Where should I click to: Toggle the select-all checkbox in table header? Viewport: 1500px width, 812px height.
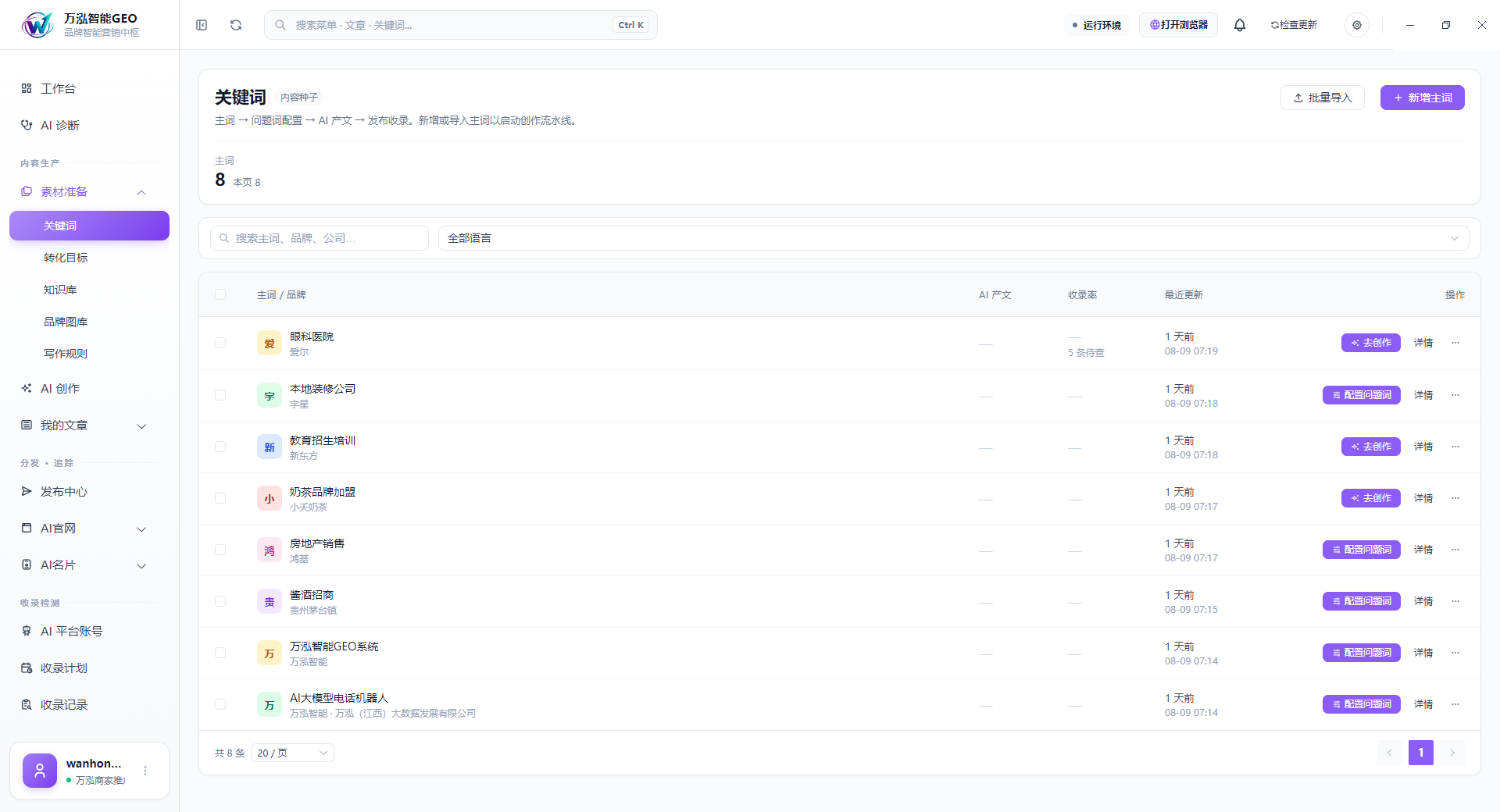[x=220, y=294]
